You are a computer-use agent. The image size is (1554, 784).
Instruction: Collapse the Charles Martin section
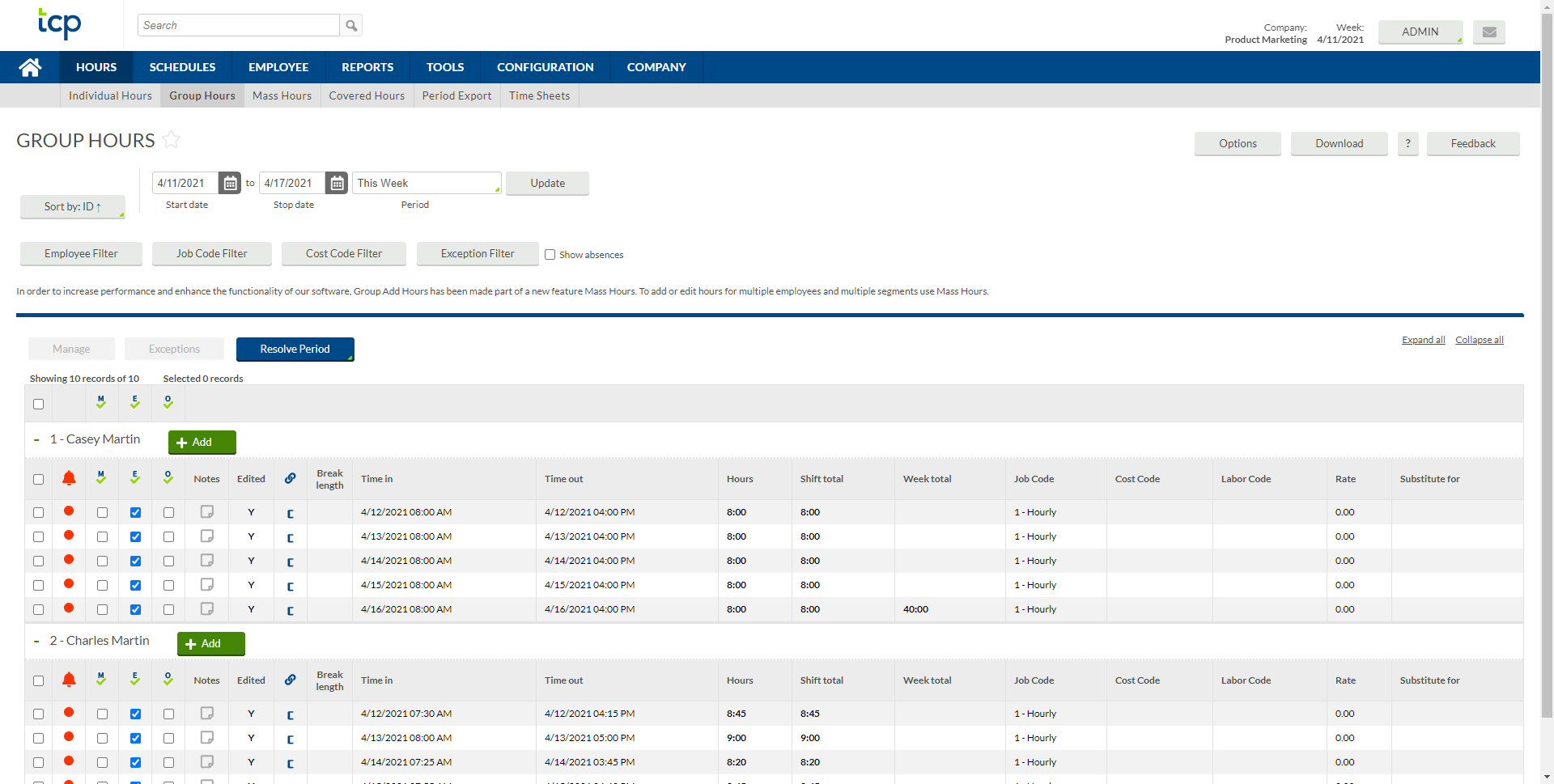[36, 641]
